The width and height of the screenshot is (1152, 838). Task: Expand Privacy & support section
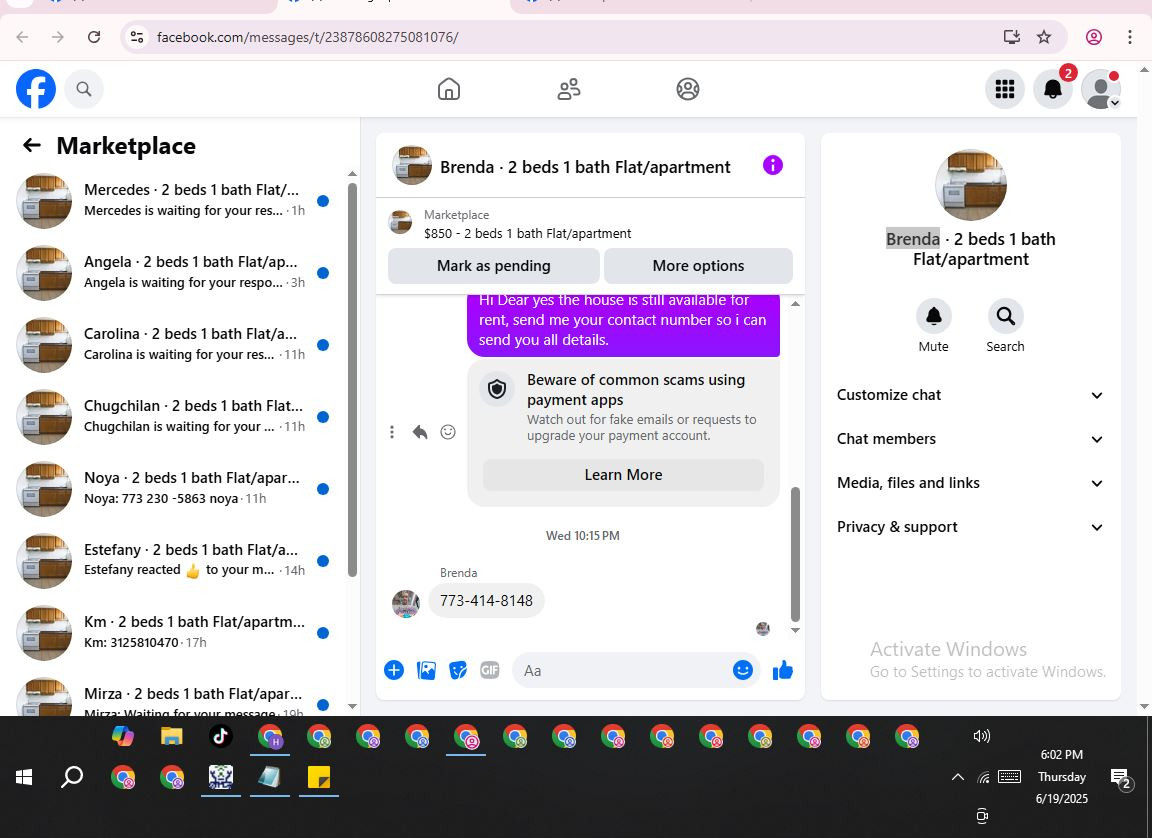click(970, 527)
